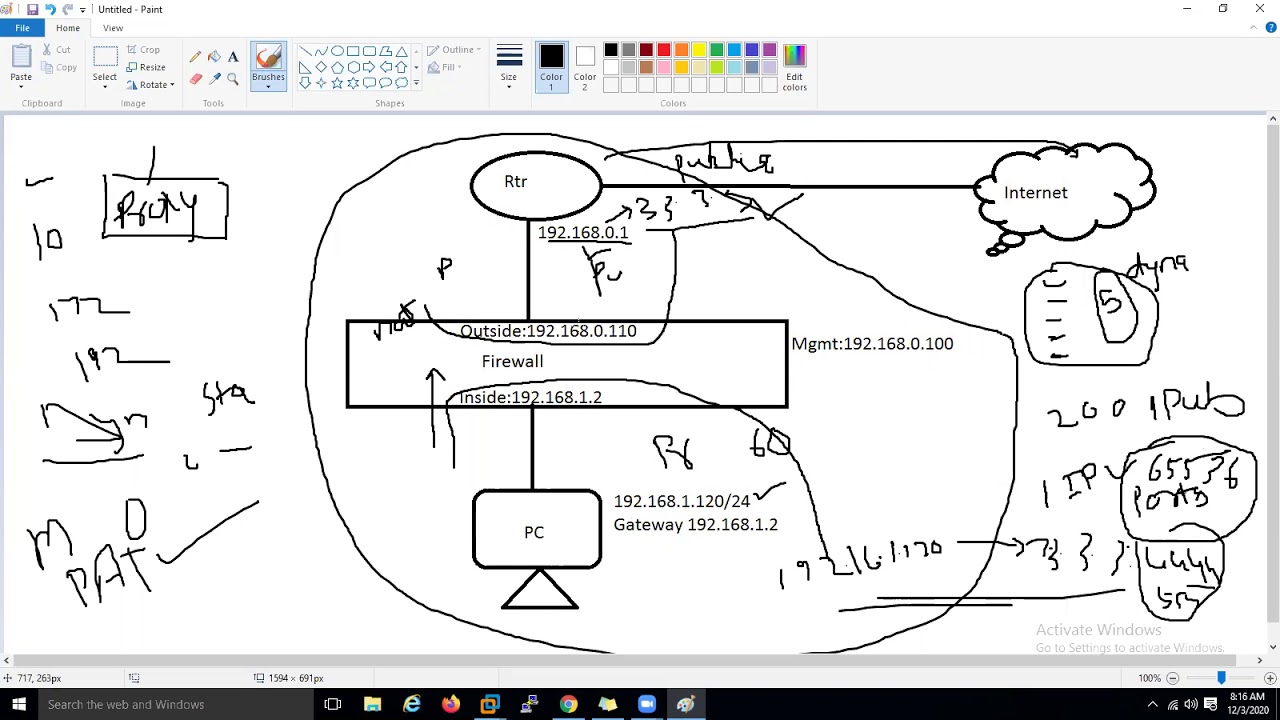Switch to the View tab
The height and width of the screenshot is (720, 1280).
[113, 28]
